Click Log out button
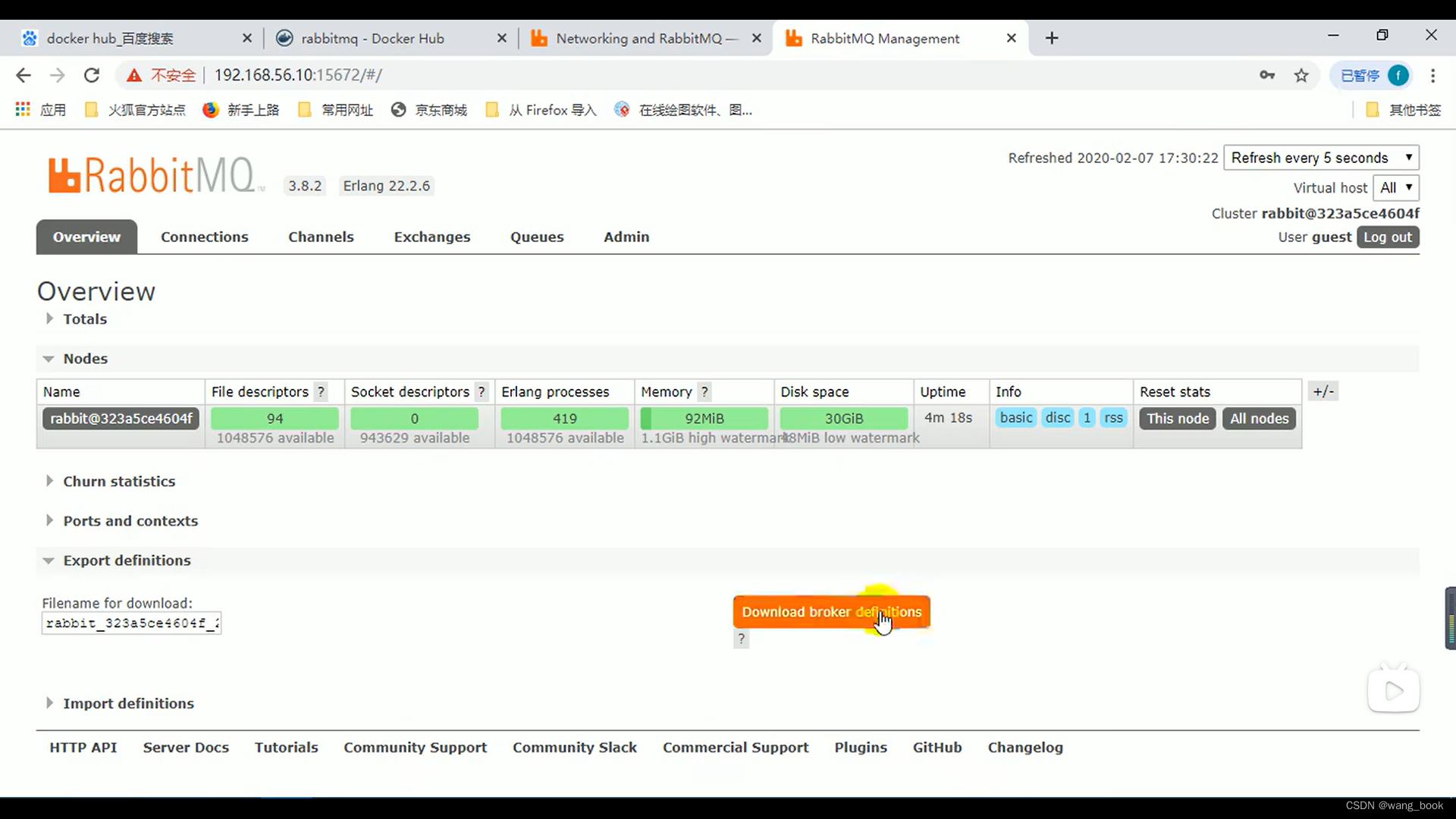The height and width of the screenshot is (819, 1456). pos(1387,236)
